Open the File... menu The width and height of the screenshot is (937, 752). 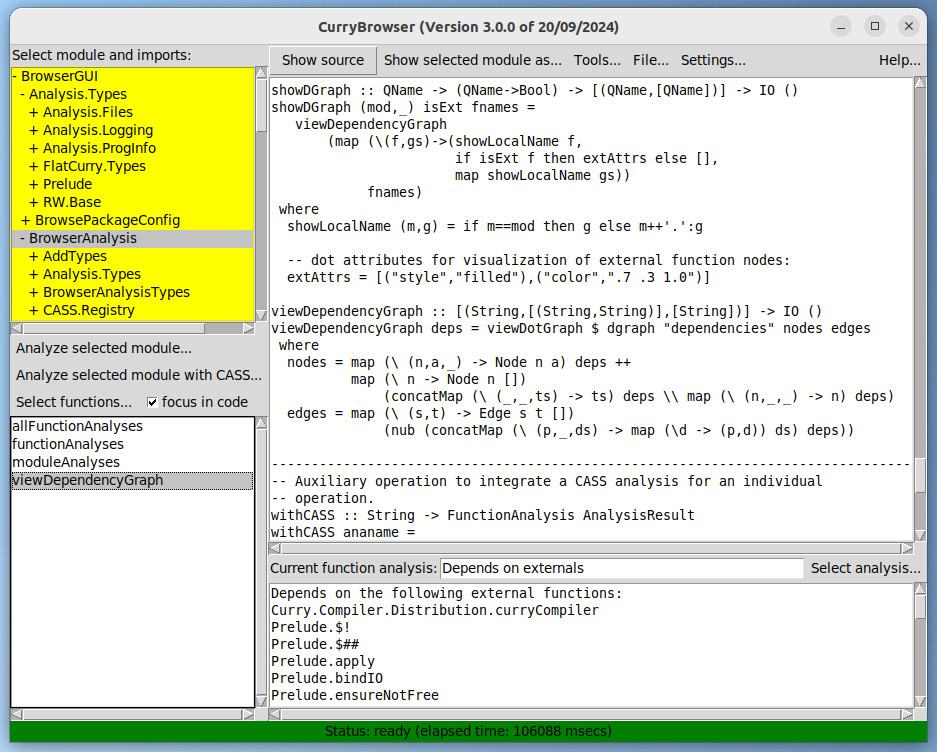click(651, 60)
